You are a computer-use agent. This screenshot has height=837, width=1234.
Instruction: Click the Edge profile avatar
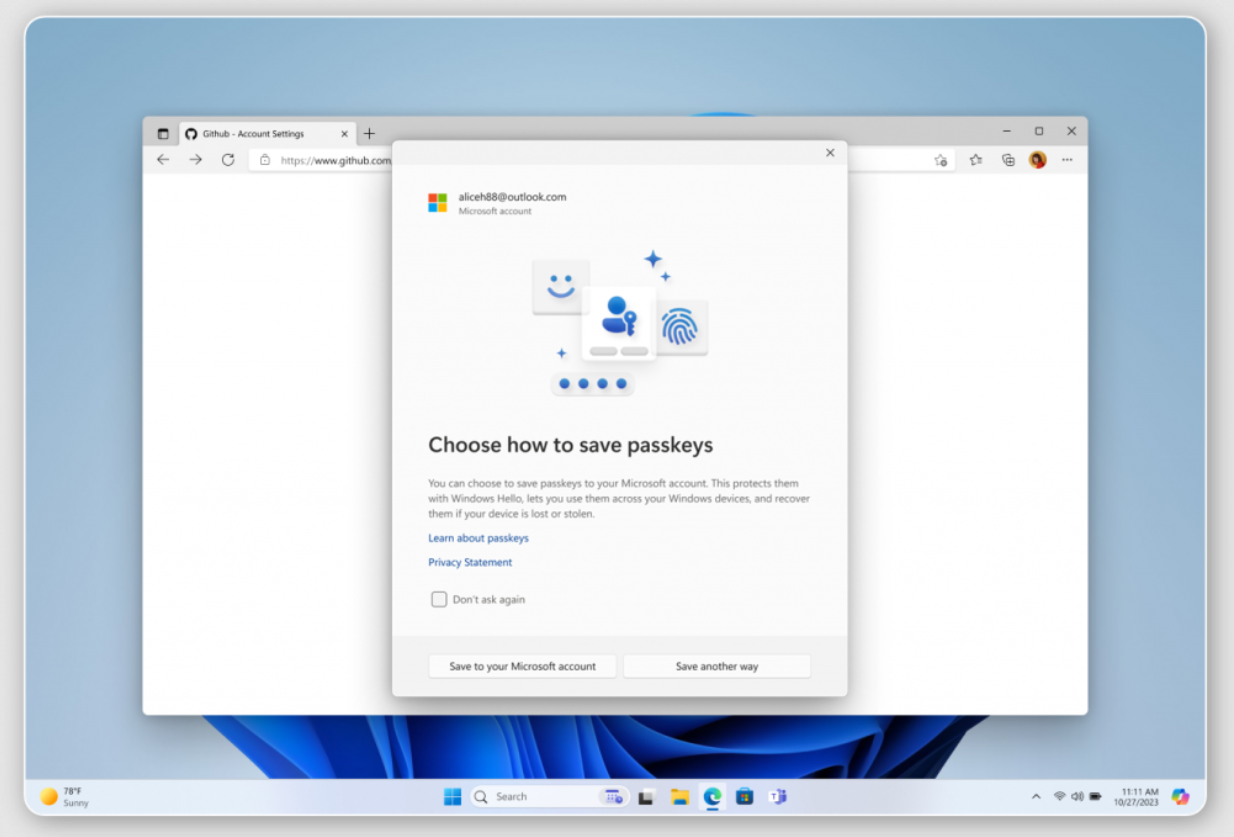(1037, 160)
